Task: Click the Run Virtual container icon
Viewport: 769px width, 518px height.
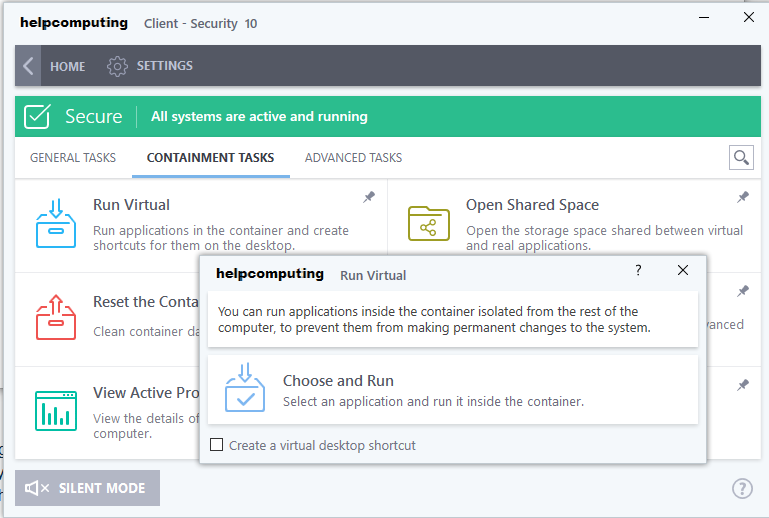Action: point(56,223)
